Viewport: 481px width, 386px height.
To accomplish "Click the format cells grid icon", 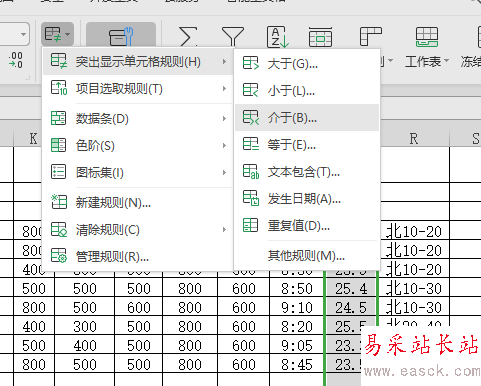I will 320,37.
